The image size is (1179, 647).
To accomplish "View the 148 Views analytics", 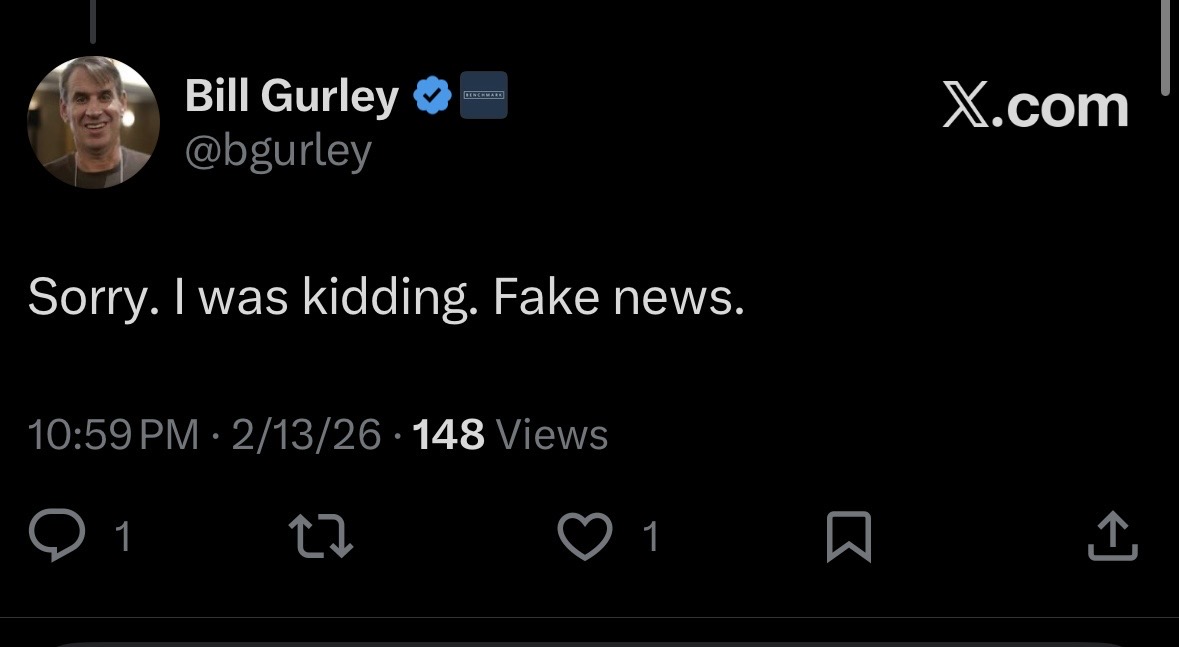I will tap(510, 435).
